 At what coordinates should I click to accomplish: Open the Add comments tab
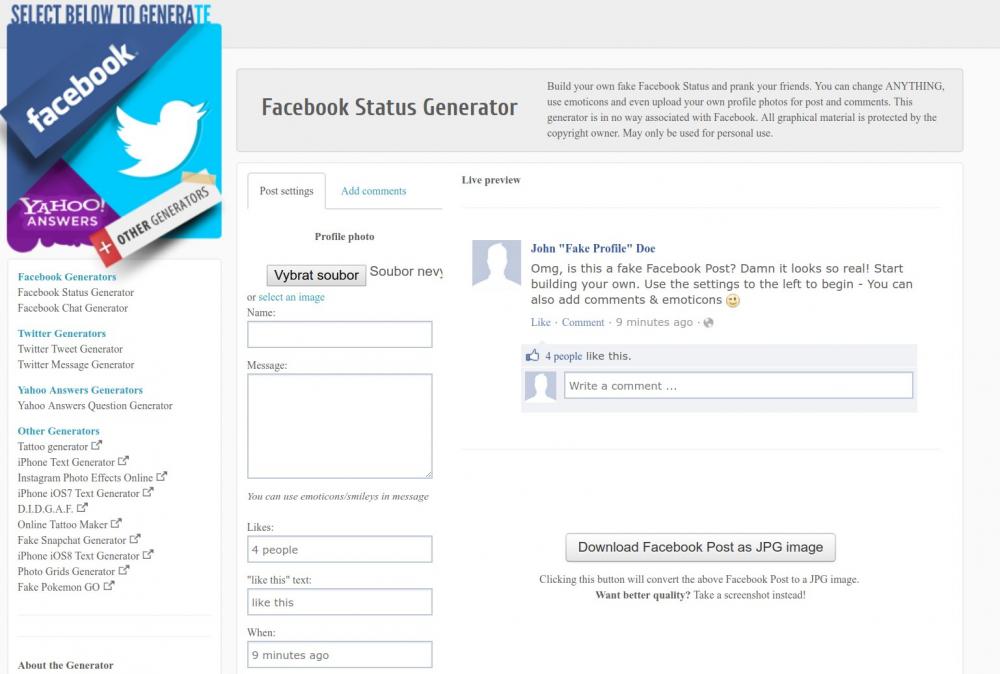[374, 191]
